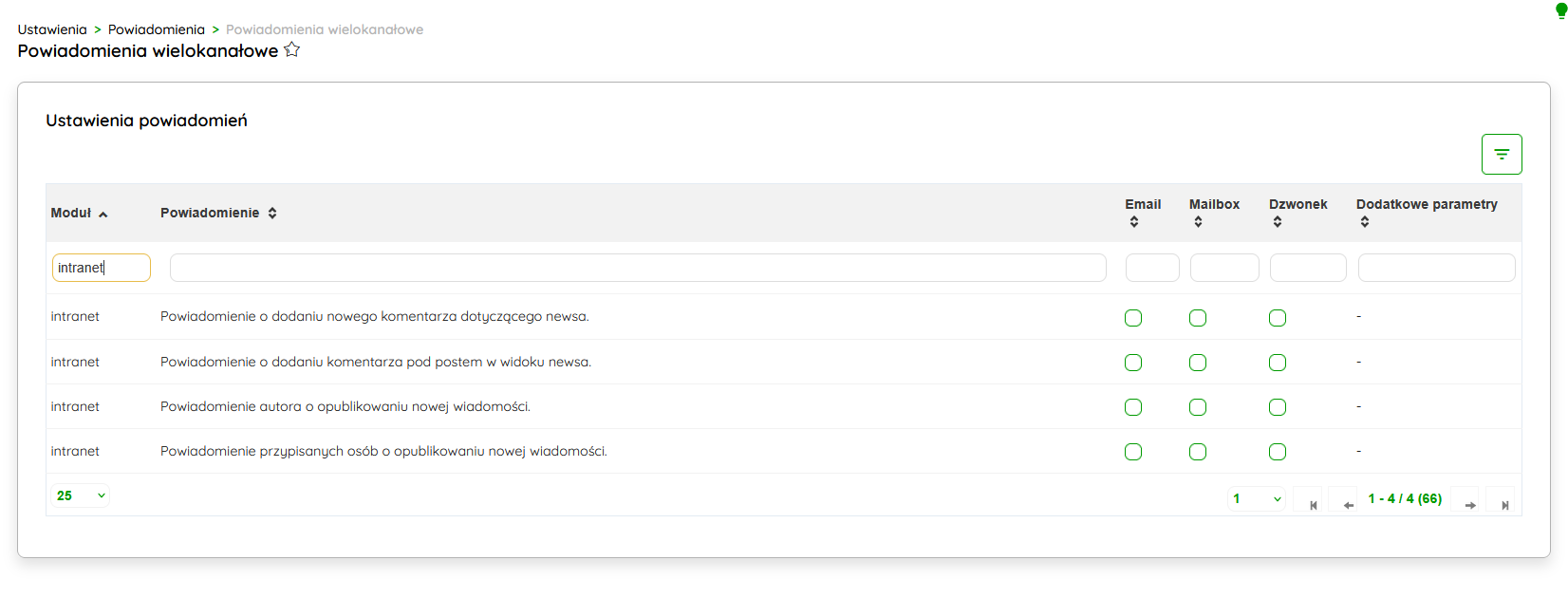Click the favorite star next to page title
Screen dimensions: 1568x598
(292, 50)
